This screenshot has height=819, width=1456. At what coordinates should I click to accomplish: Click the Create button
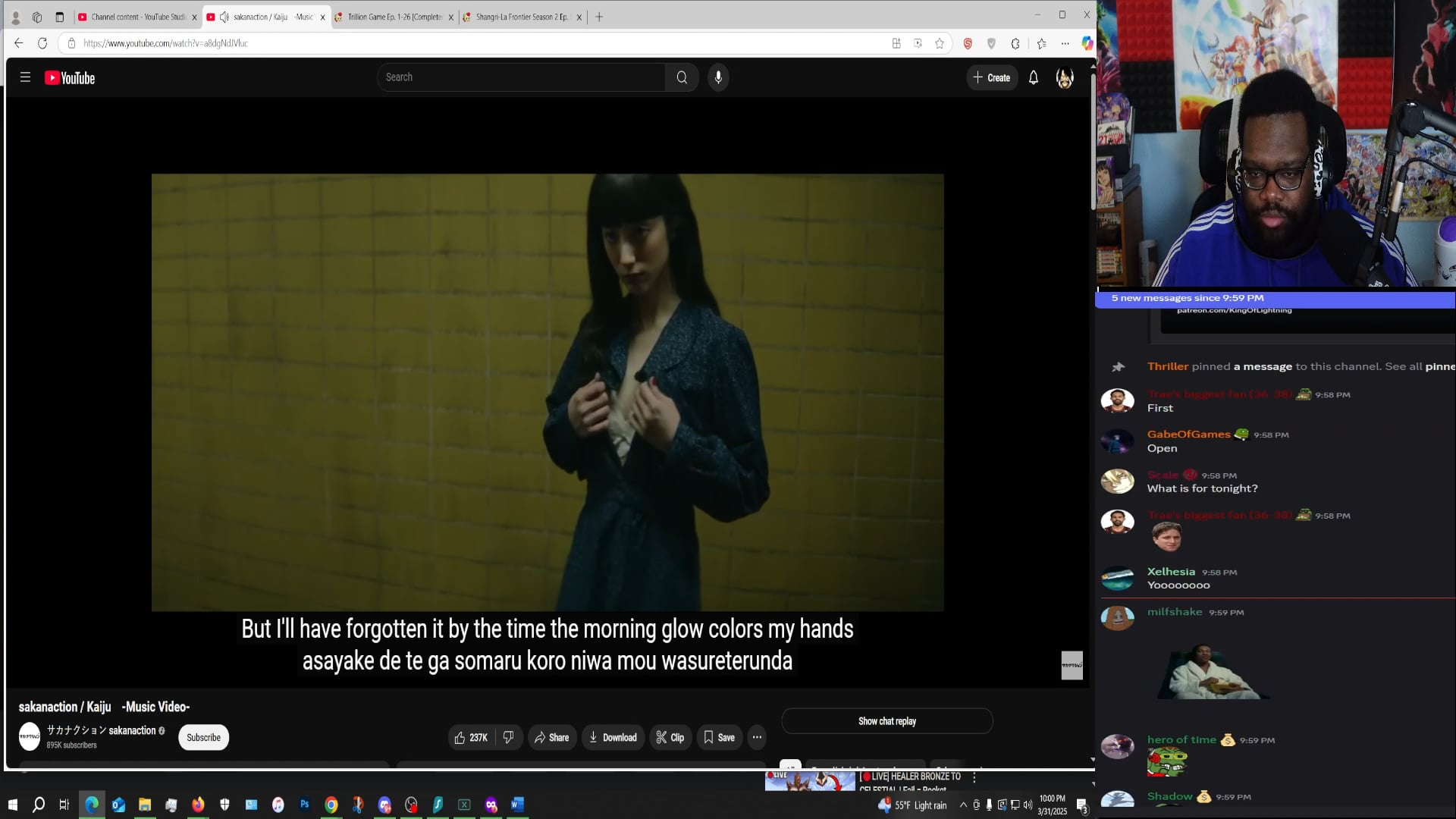[x=991, y=77]
